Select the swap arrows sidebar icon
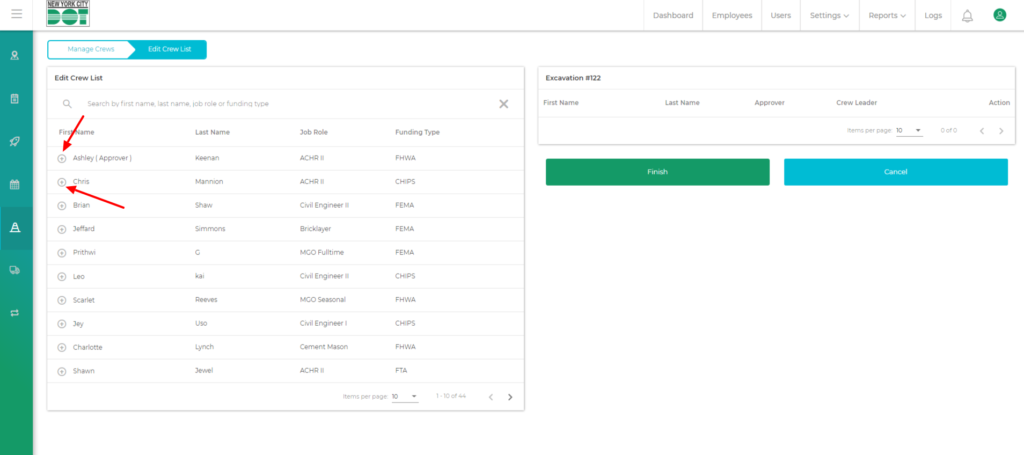 15,313
